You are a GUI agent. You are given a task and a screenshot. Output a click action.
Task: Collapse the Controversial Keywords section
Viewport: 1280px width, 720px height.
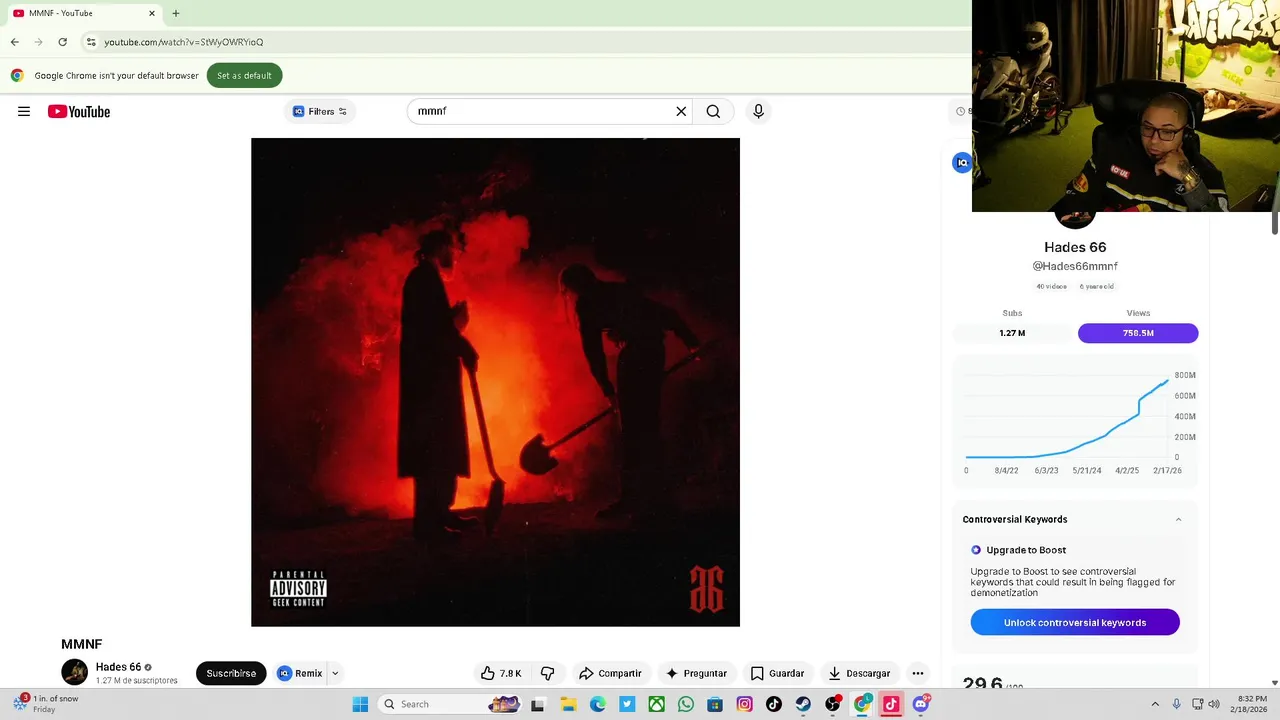coord(1178,519)
